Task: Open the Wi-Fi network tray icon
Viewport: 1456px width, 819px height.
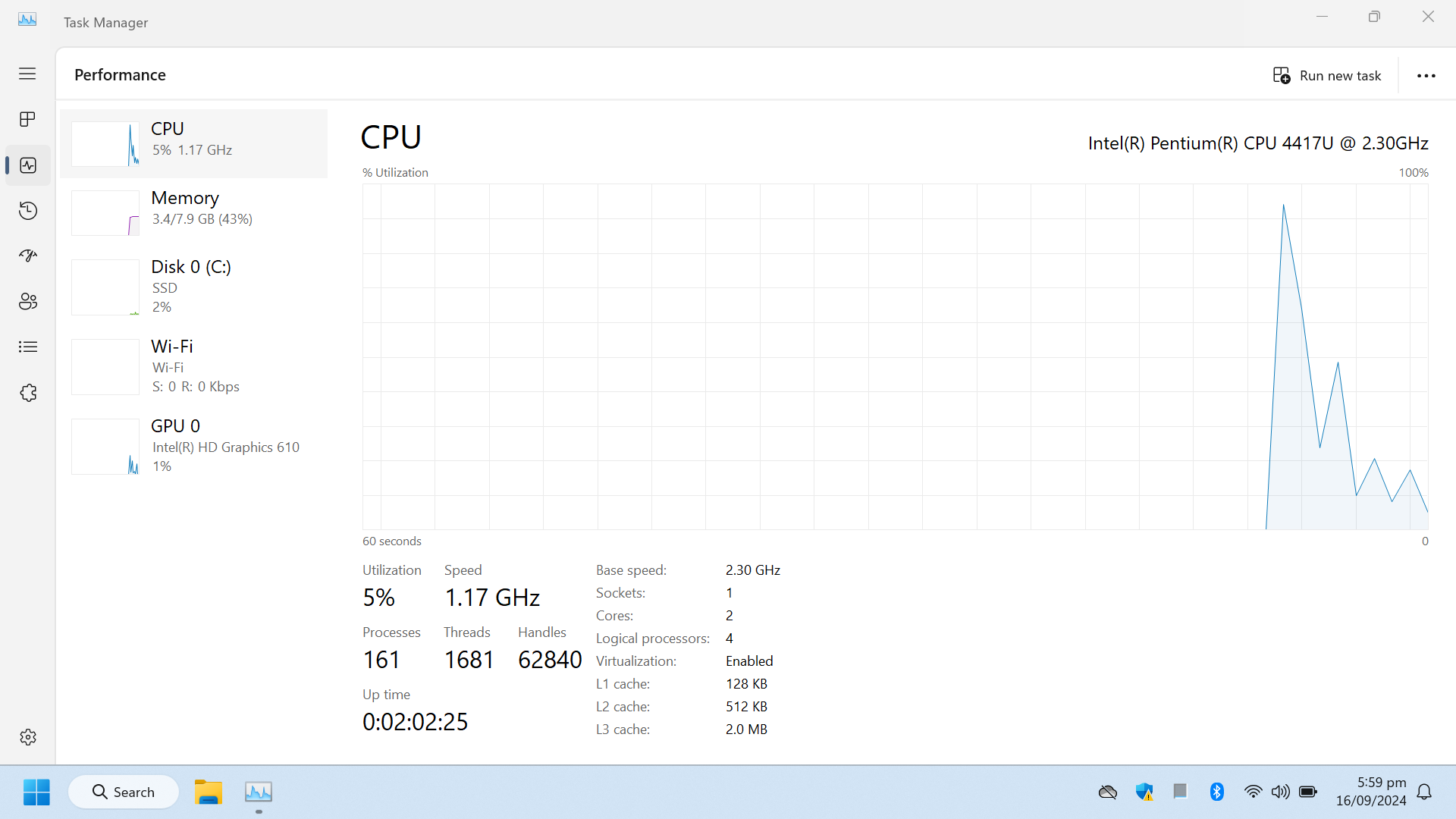Action: point(1254,792)
